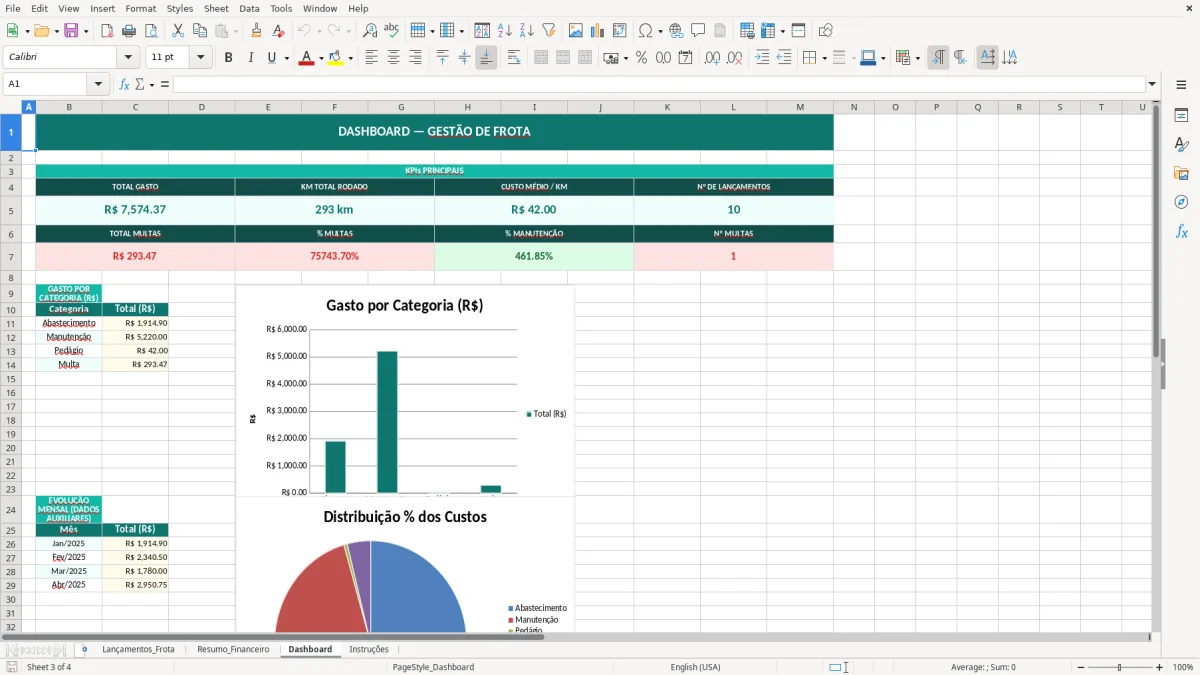Open the File menu
The height and width of the screenshot is (675, 1200).
pyautogui.click(x=13, y=8)
